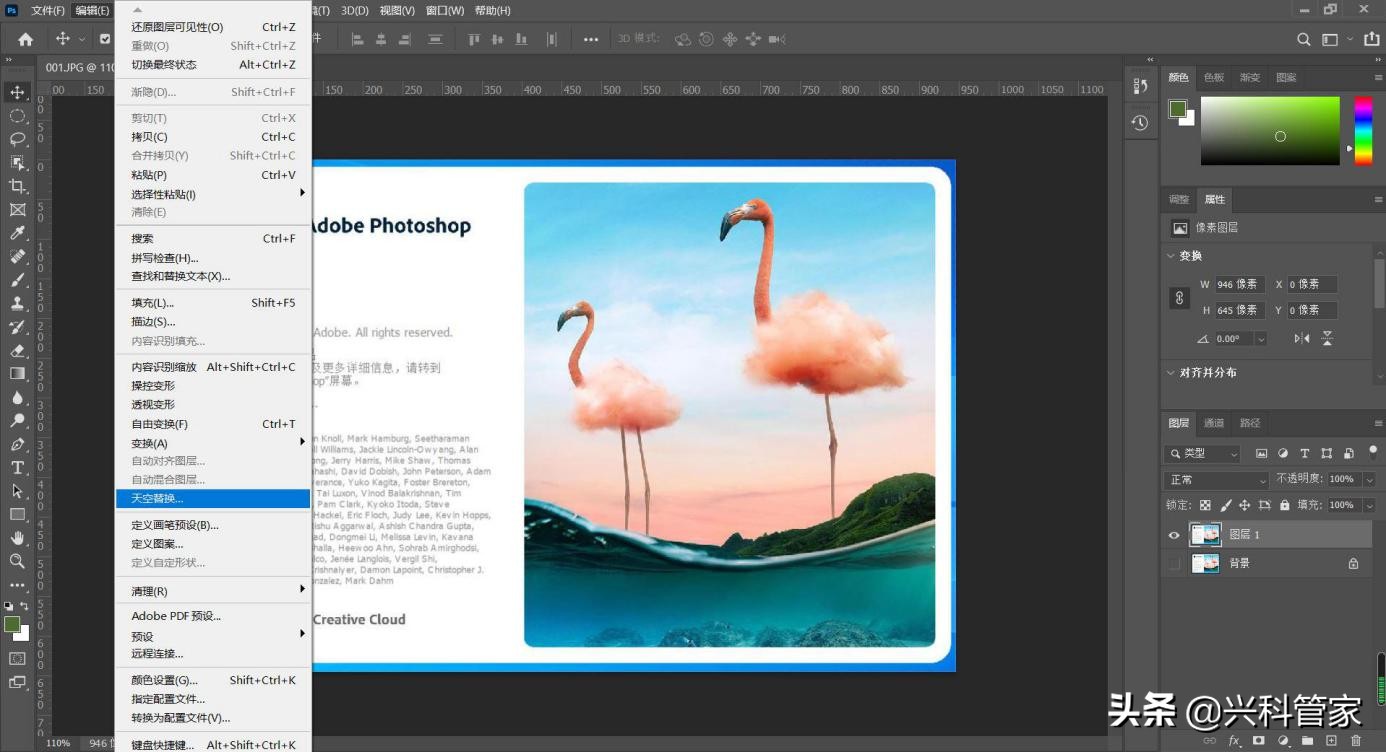Open the 正常 blend mode dropdown
Viewport: 1386px width, 752px height.
point(1217,480)
